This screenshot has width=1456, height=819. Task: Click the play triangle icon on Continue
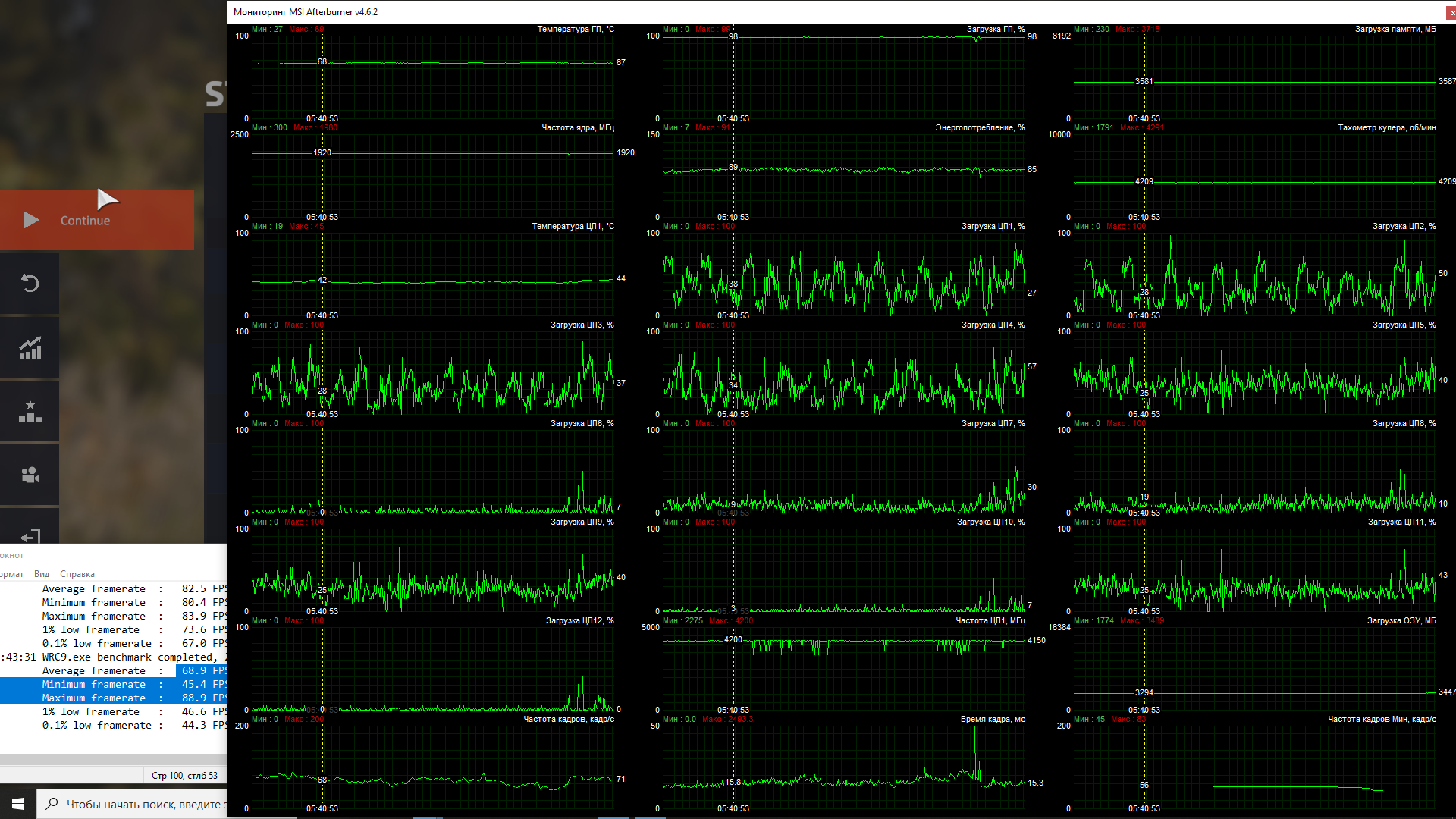[31, 220]
